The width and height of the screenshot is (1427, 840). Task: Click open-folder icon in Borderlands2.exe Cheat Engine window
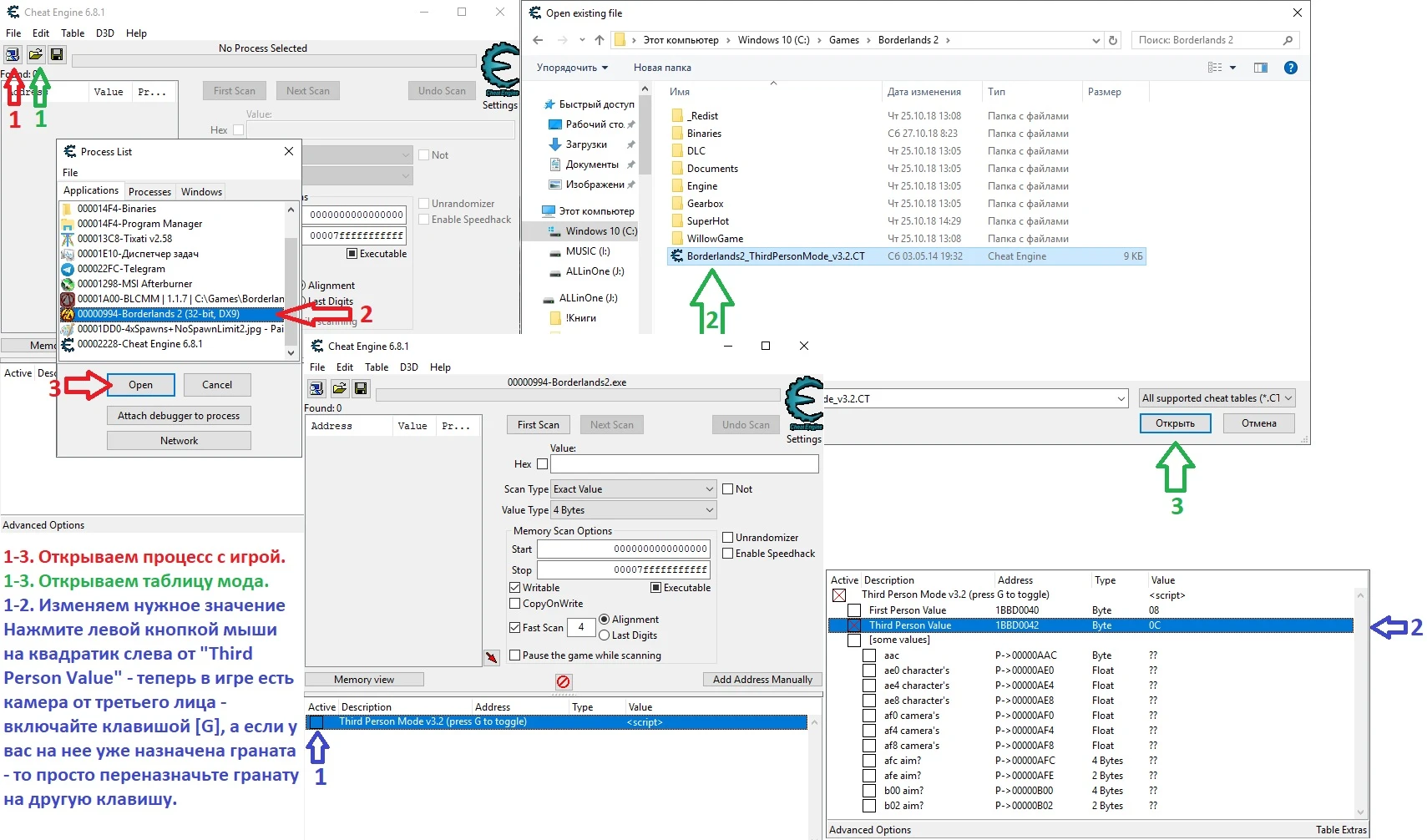pyautogui.click(x=339, y=388)
